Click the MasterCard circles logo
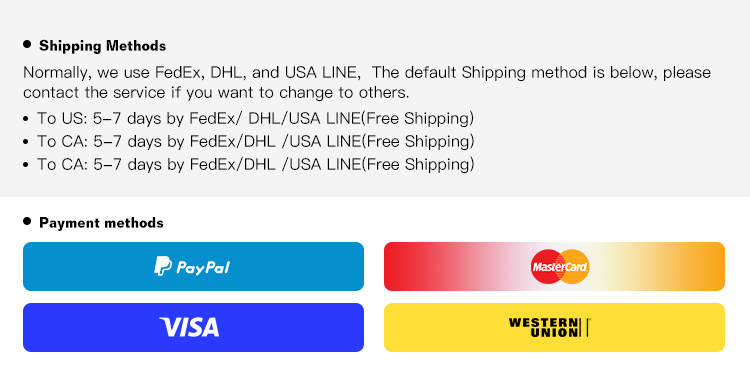 pyautogui.click(x=560, y=266)
